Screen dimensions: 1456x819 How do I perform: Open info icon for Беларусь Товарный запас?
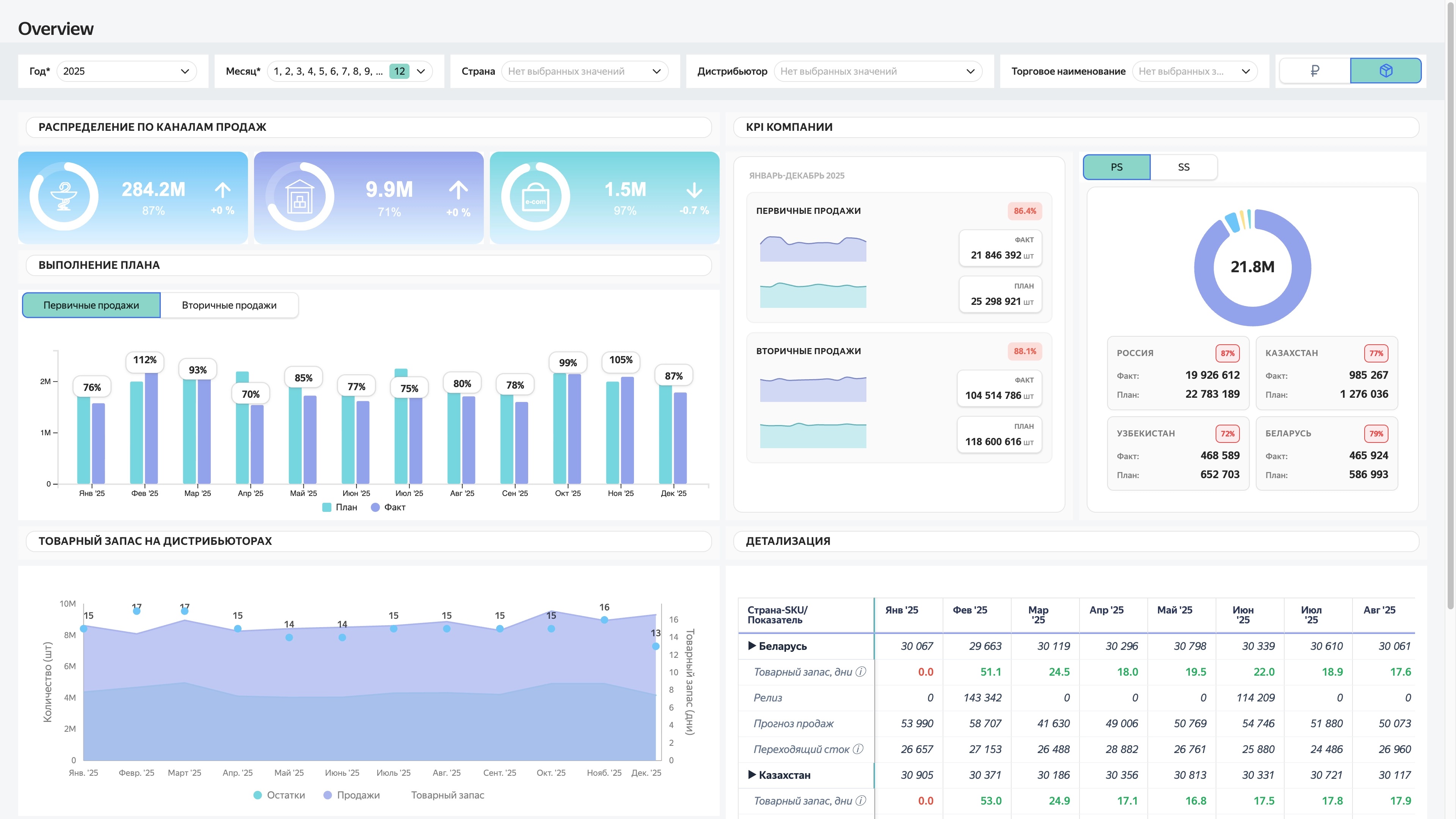coord(861,672)
